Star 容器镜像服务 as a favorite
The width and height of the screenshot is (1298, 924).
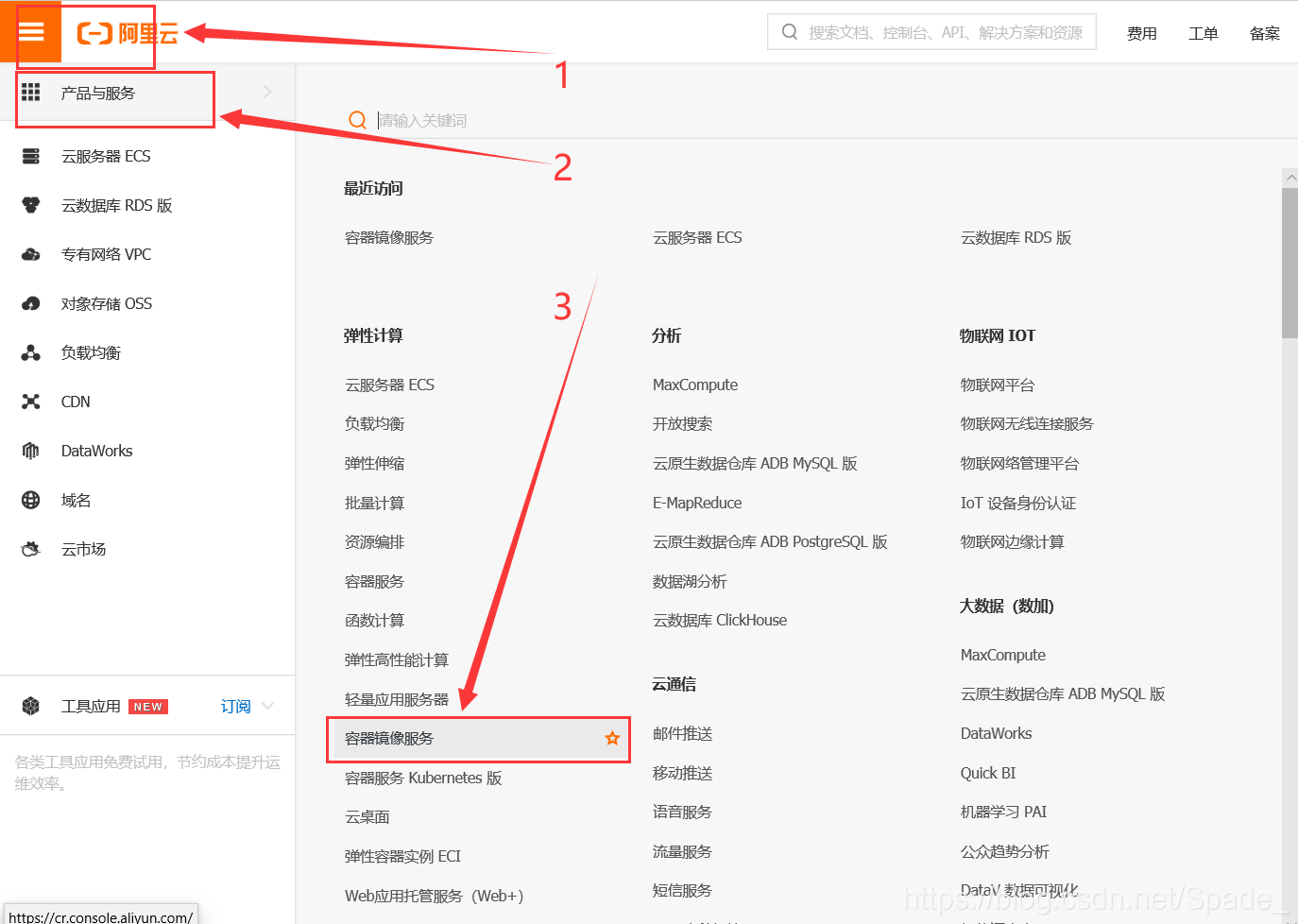[x=610, y=739]
